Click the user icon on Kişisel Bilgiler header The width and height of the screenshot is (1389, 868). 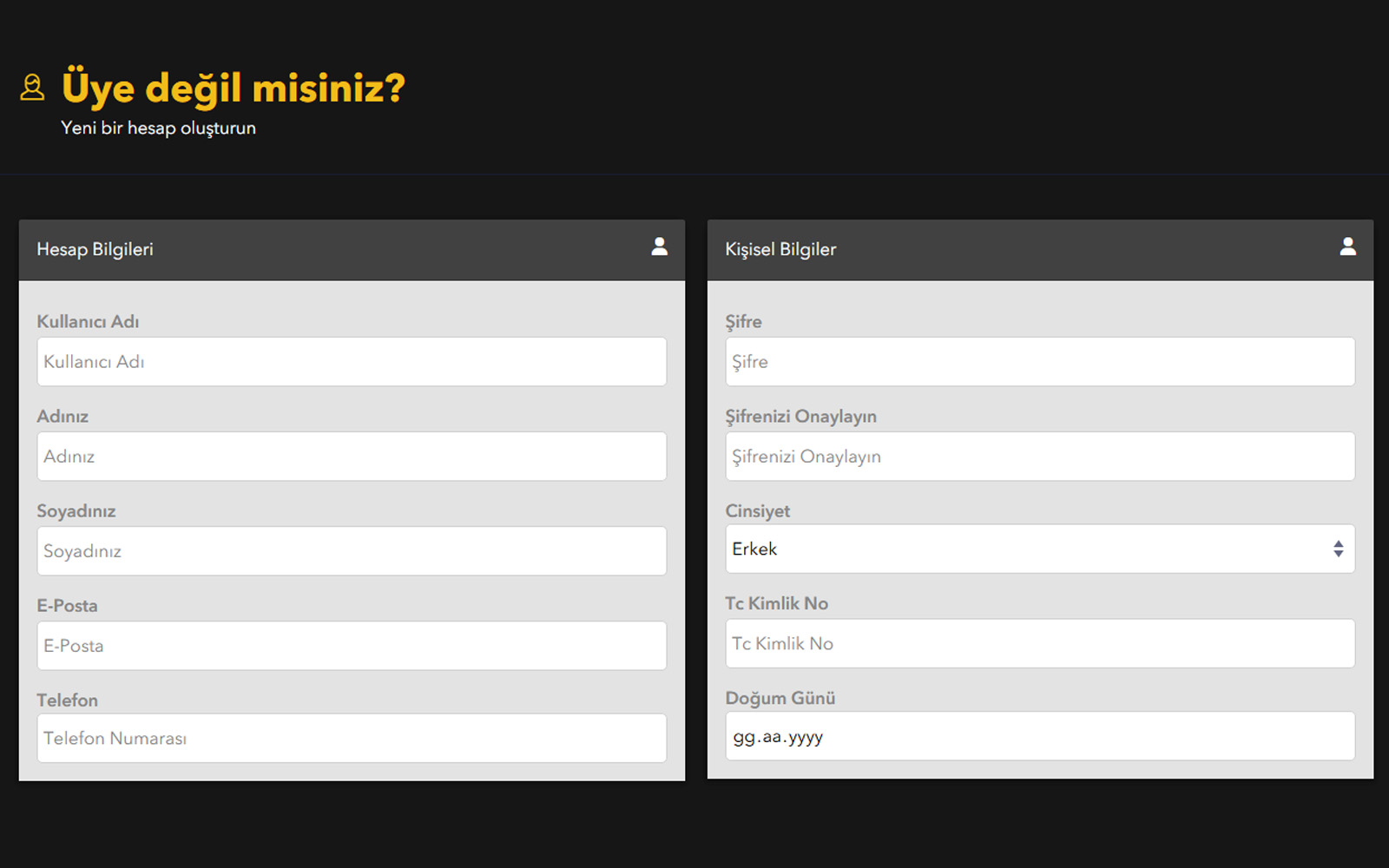[x=1348, y=247]
